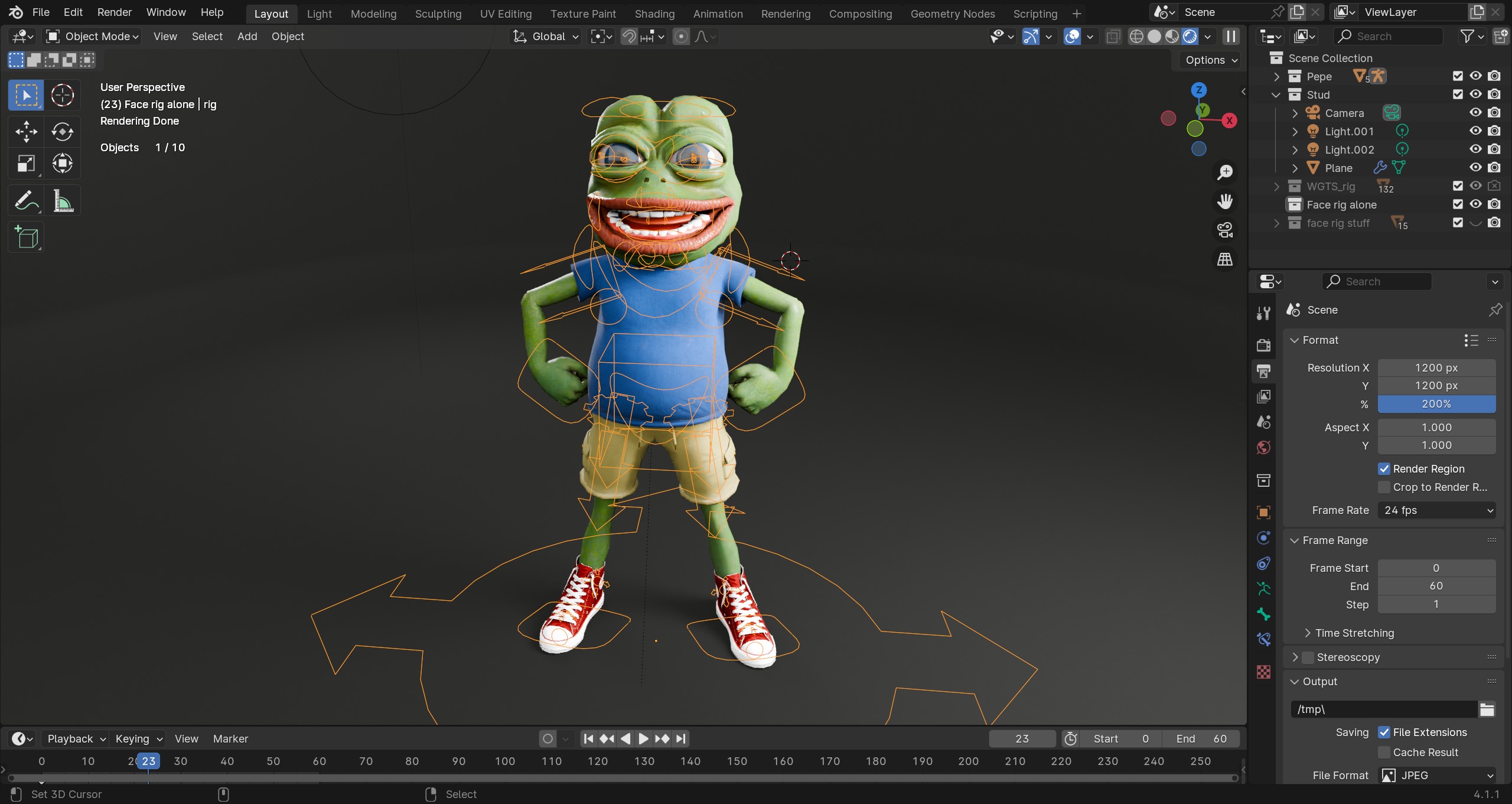Open the Playback popover

[x=76, y=739]
